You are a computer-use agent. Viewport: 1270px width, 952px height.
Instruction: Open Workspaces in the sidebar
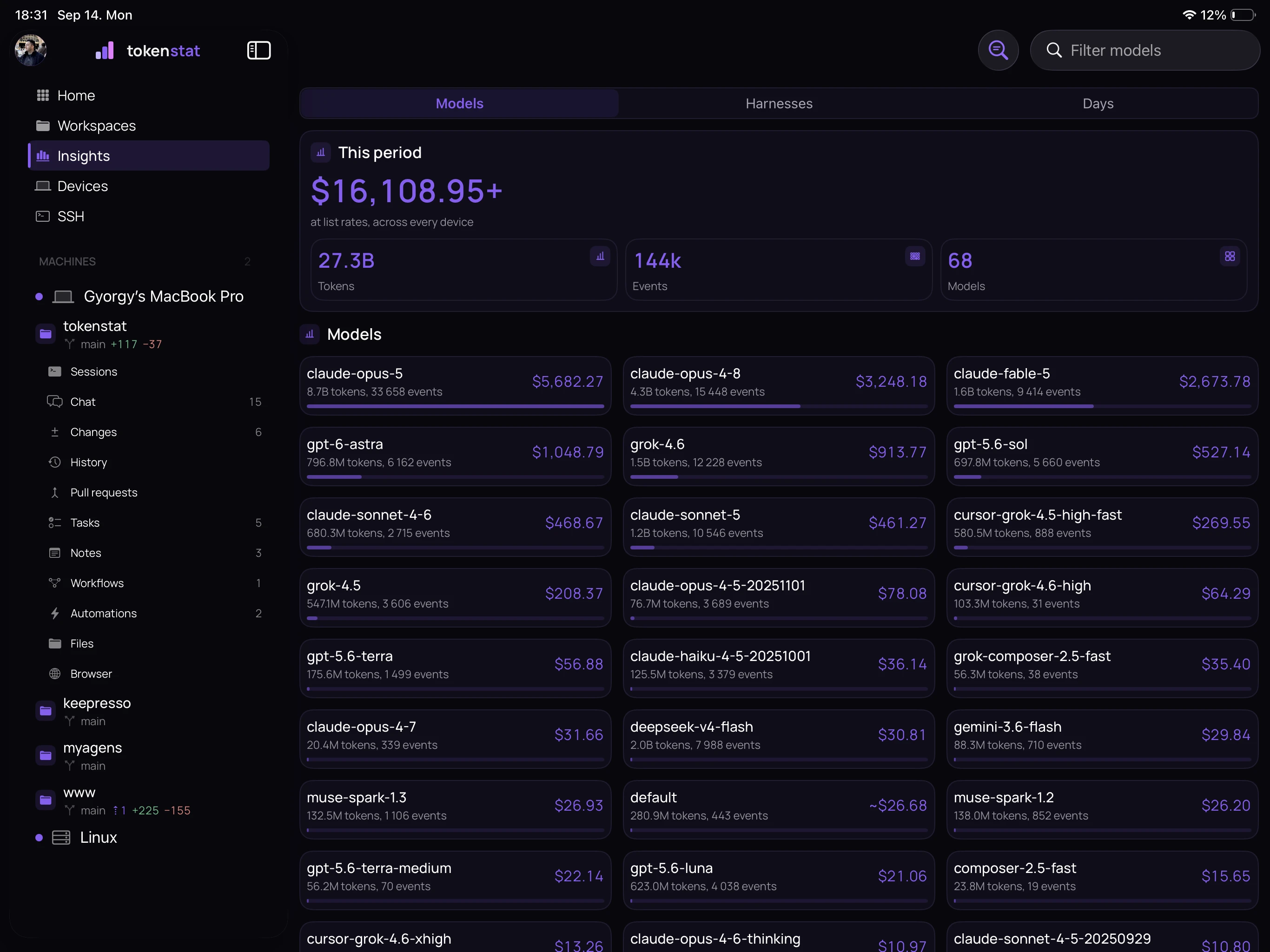click(149, 126)
